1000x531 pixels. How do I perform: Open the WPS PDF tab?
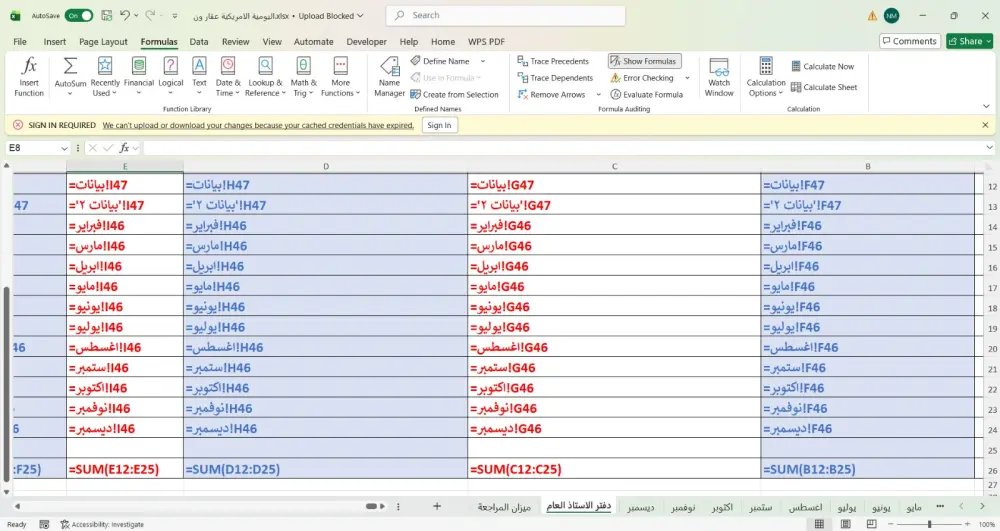(486, 41)
